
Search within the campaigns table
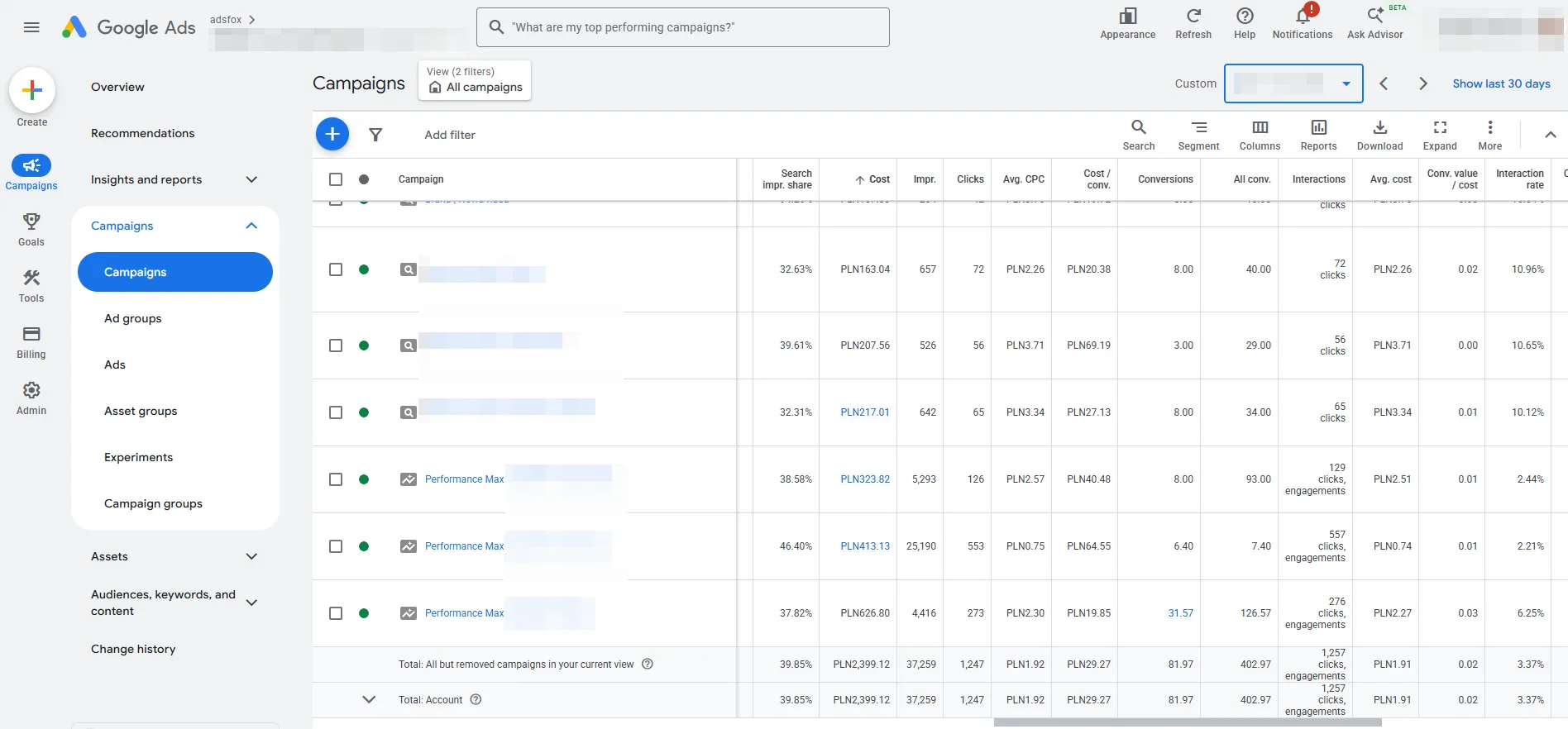pos(1139,135)
